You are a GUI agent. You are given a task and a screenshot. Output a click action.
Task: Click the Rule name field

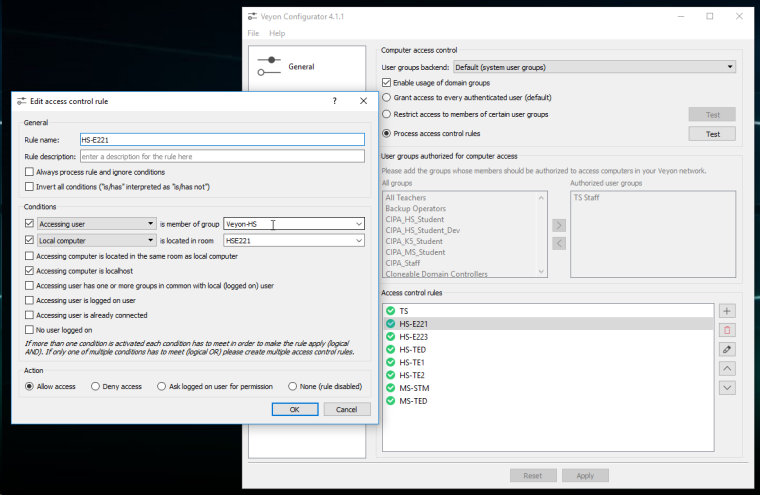[222, 140]
